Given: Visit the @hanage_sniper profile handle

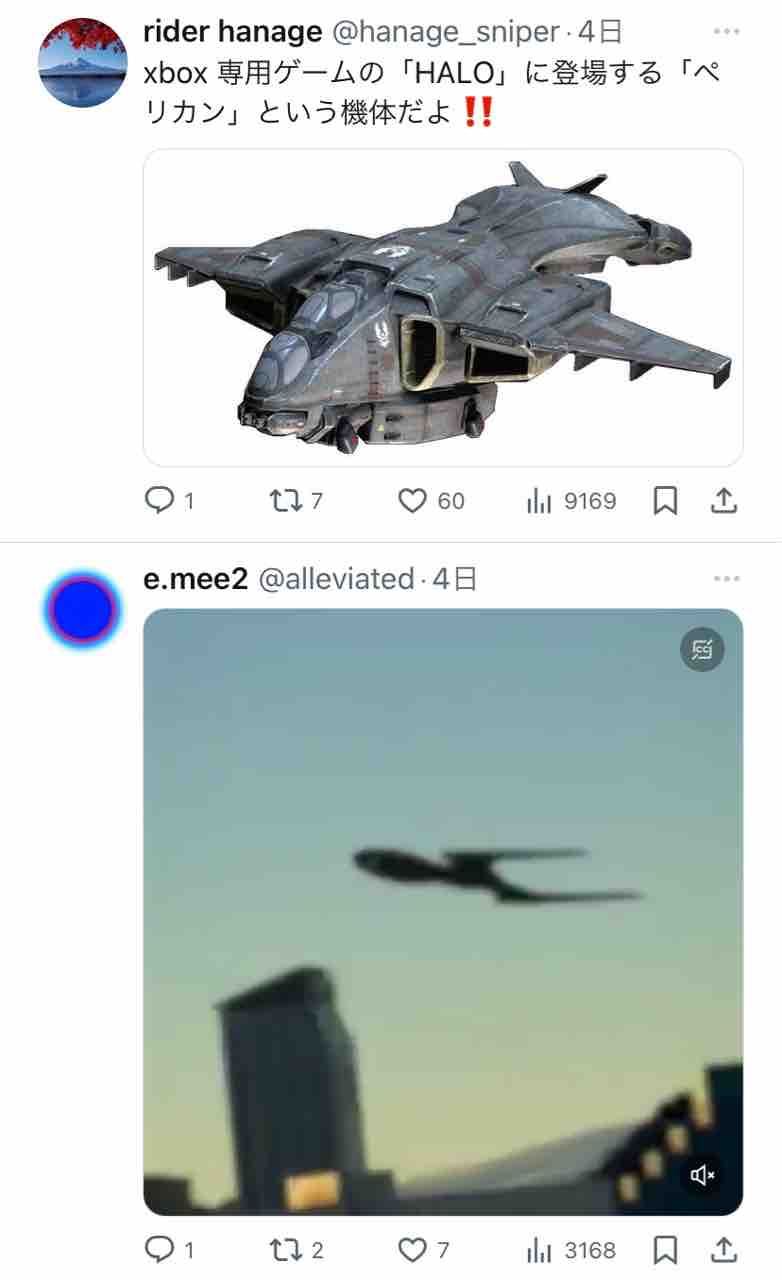Looking at the screenshot, I should (445, 33).
